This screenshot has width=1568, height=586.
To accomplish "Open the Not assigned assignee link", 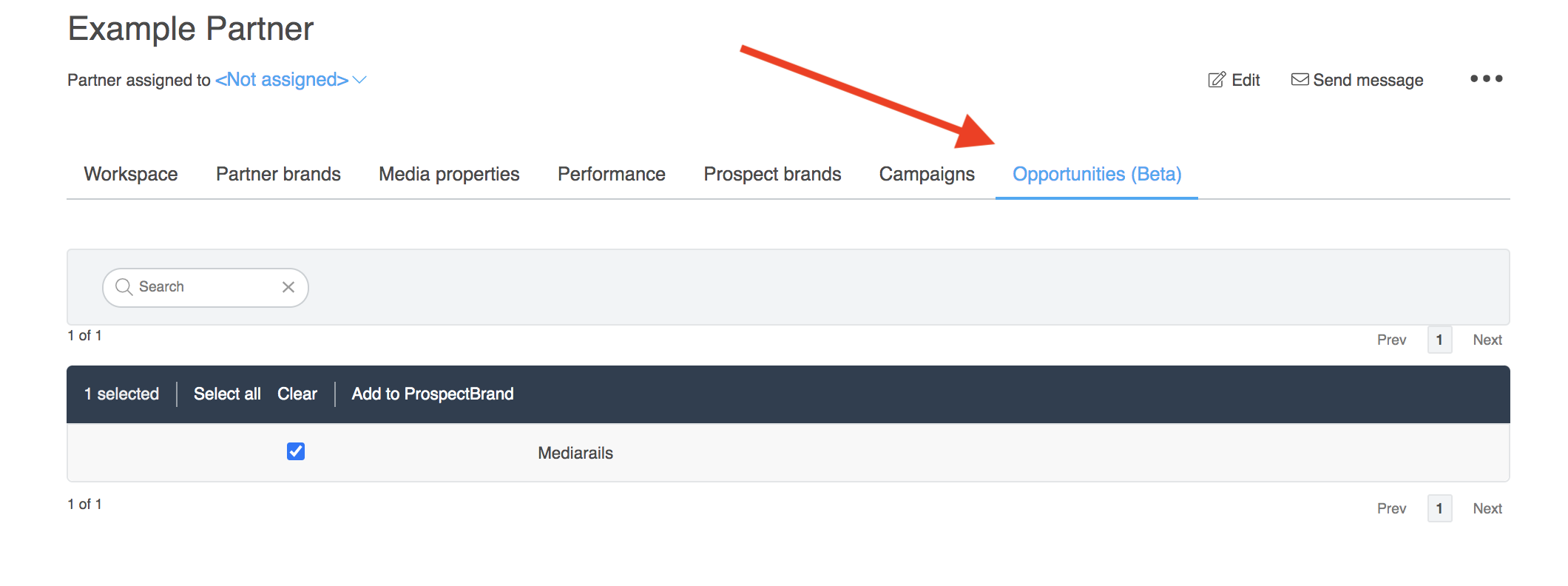I will pyautogui.click(x=281, y=80).
